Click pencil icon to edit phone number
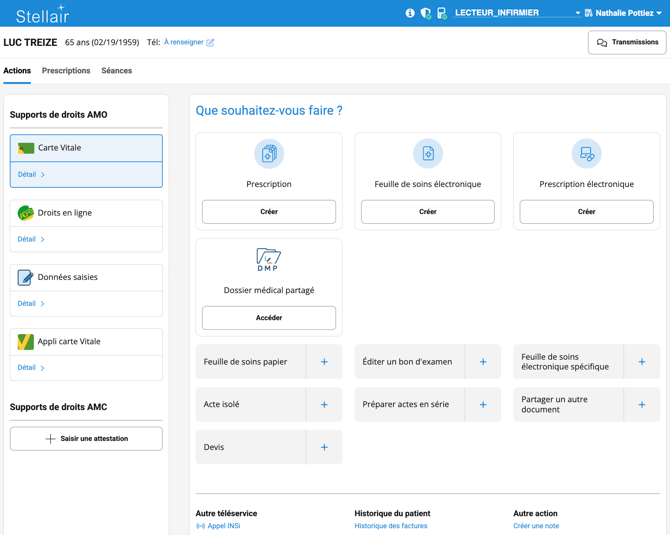This screenshot has height=535, width=670. [210, 43]
